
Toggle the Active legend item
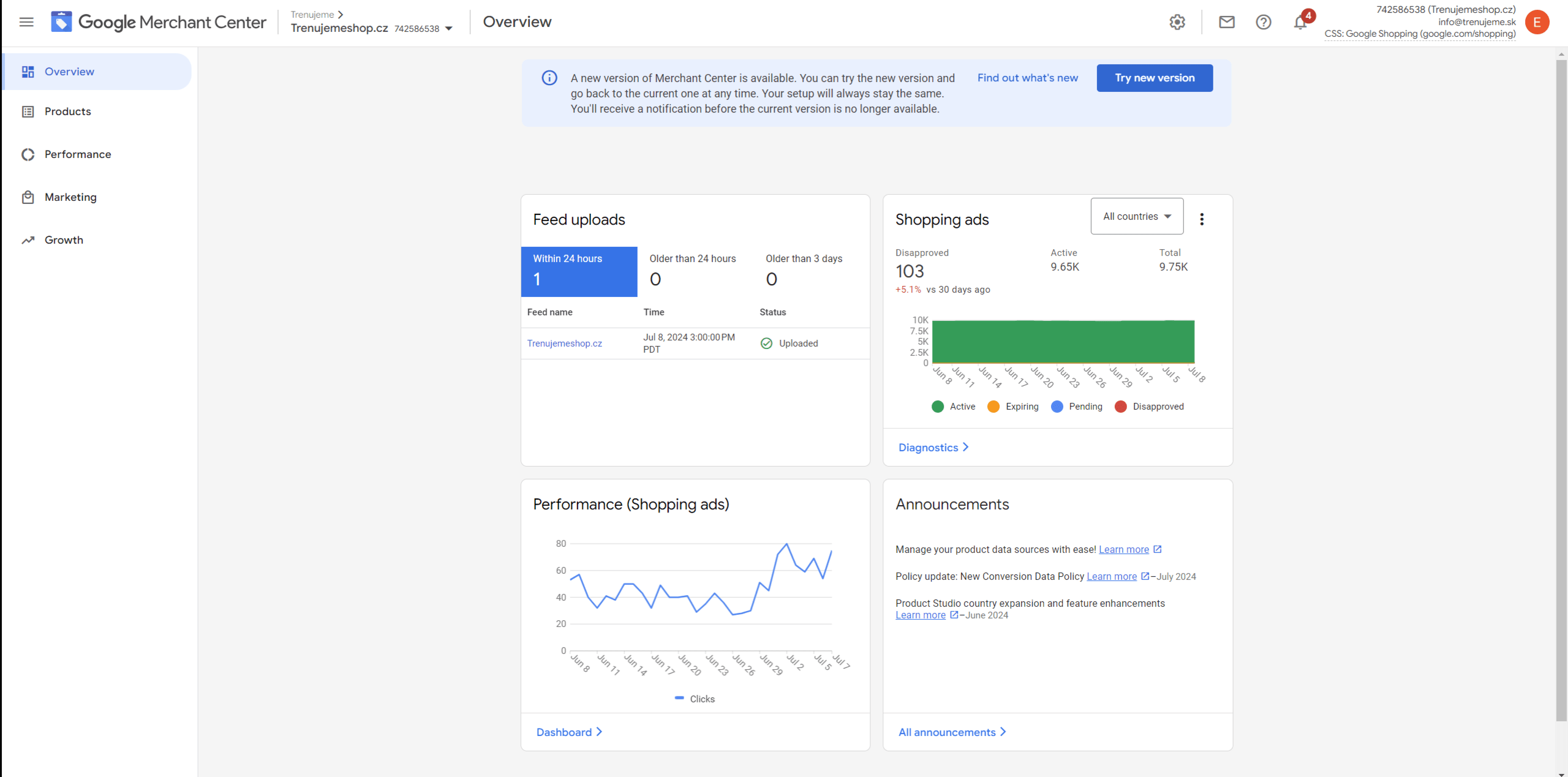953,407
